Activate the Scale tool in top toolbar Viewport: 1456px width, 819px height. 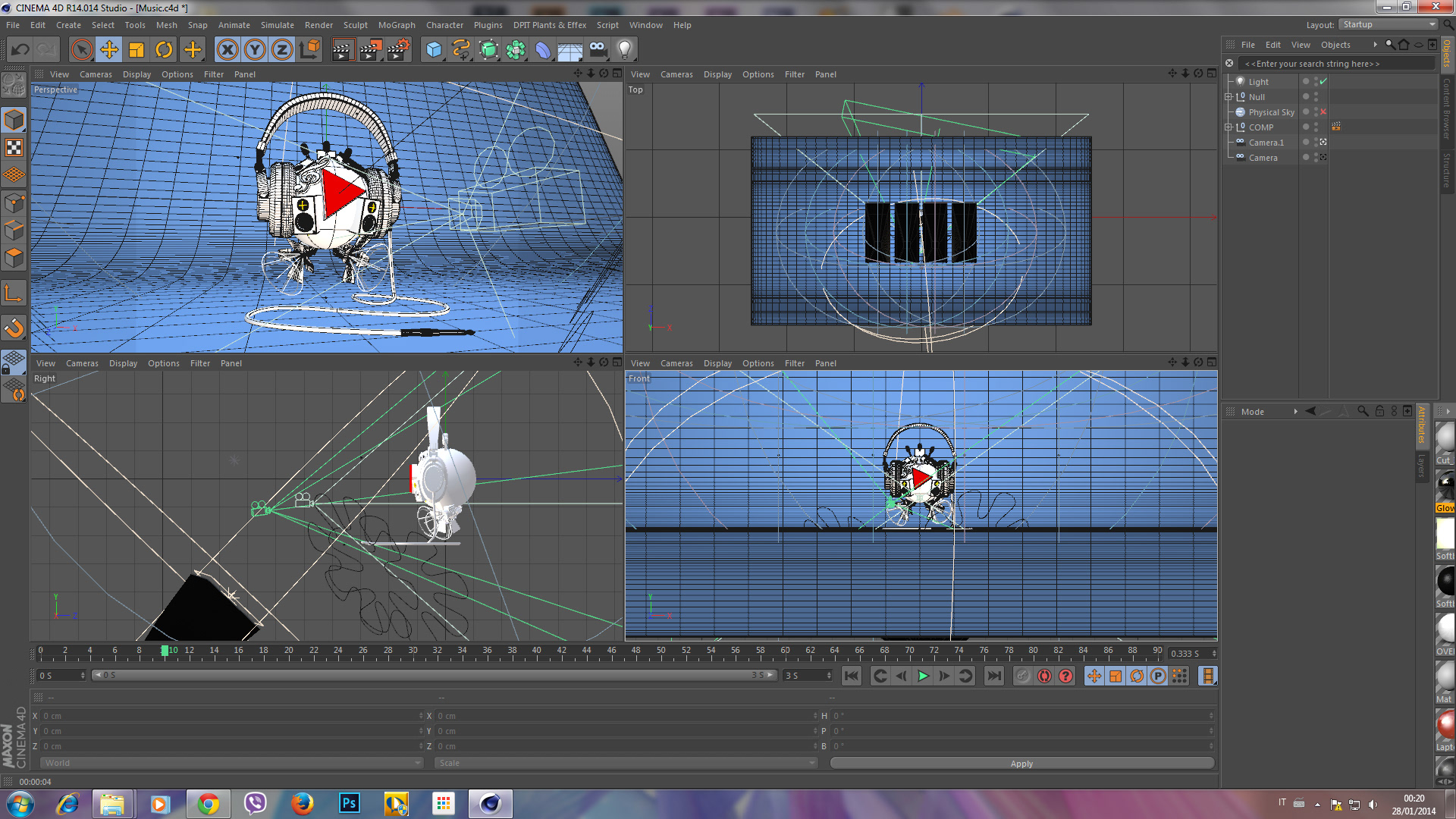click(136, 50)
